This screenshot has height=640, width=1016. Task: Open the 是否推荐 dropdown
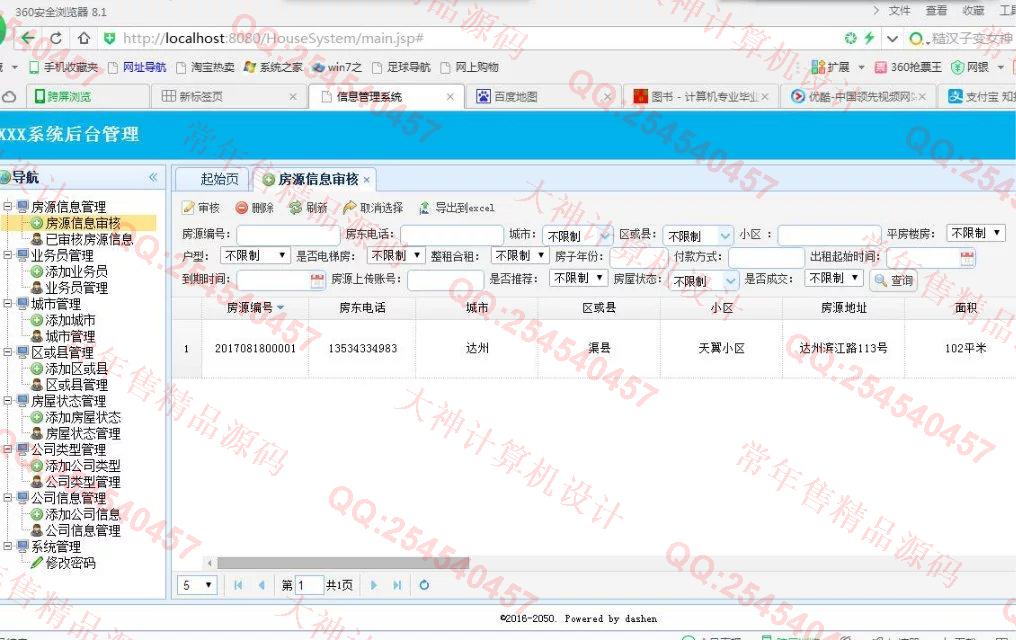pos(578,278)
